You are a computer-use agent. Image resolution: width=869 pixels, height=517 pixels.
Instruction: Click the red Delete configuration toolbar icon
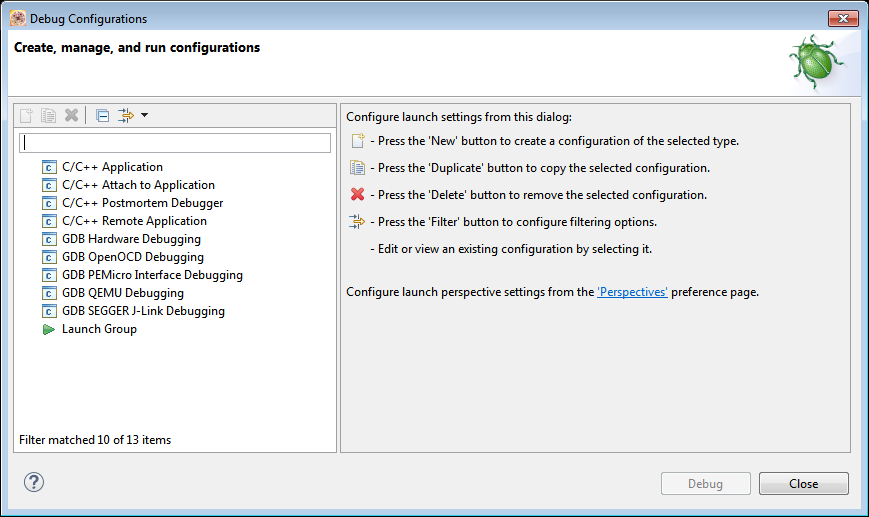click(71, 116)
